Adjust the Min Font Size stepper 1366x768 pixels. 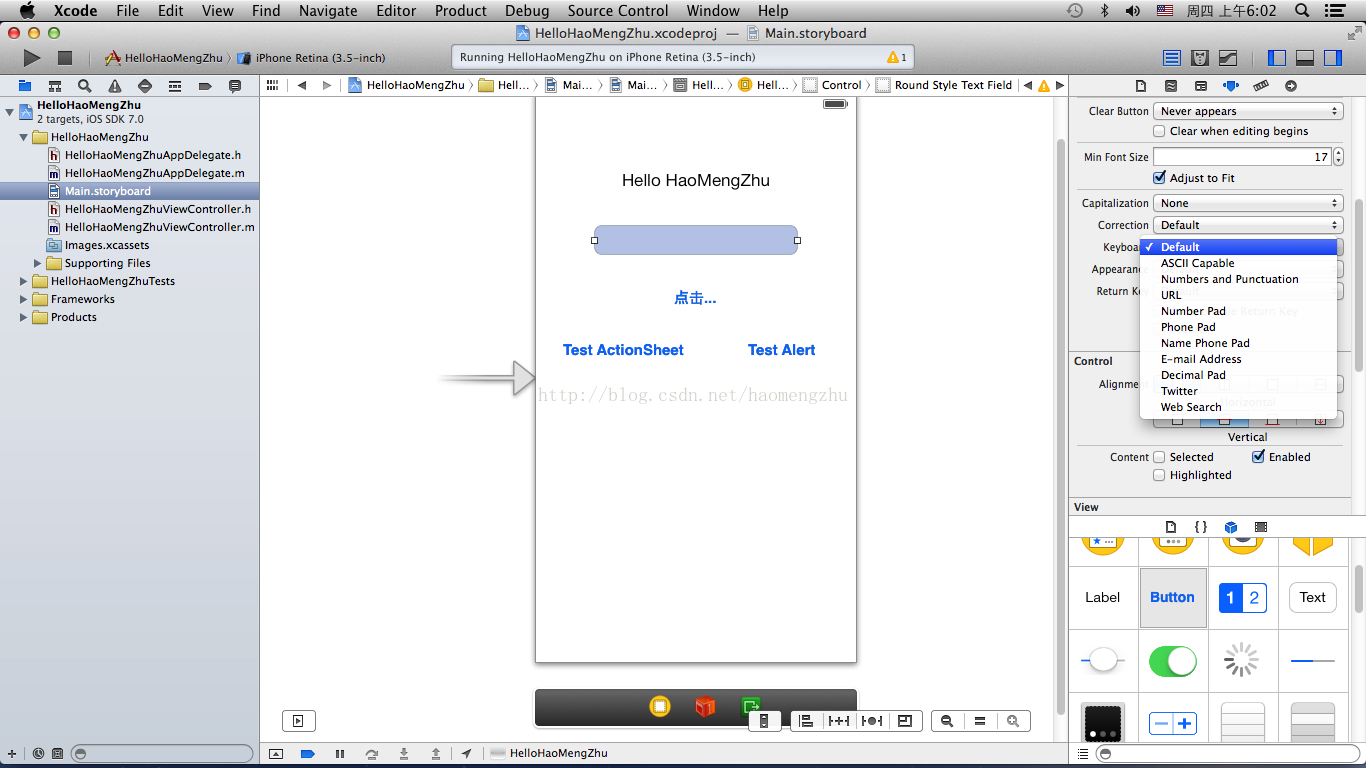[1339, 157]
